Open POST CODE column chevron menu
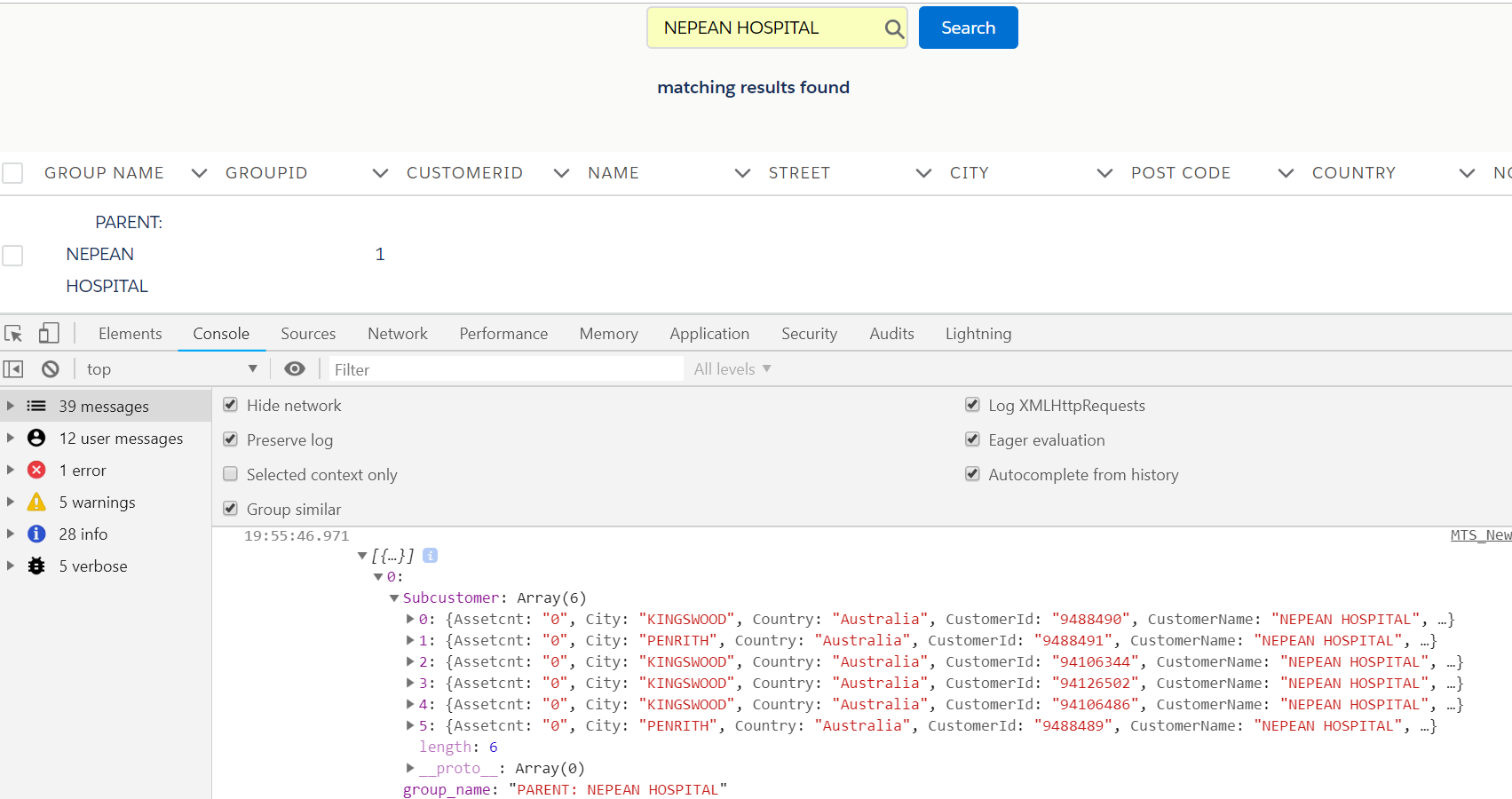The image size is (1512, 799). [x=1286, y=173]
